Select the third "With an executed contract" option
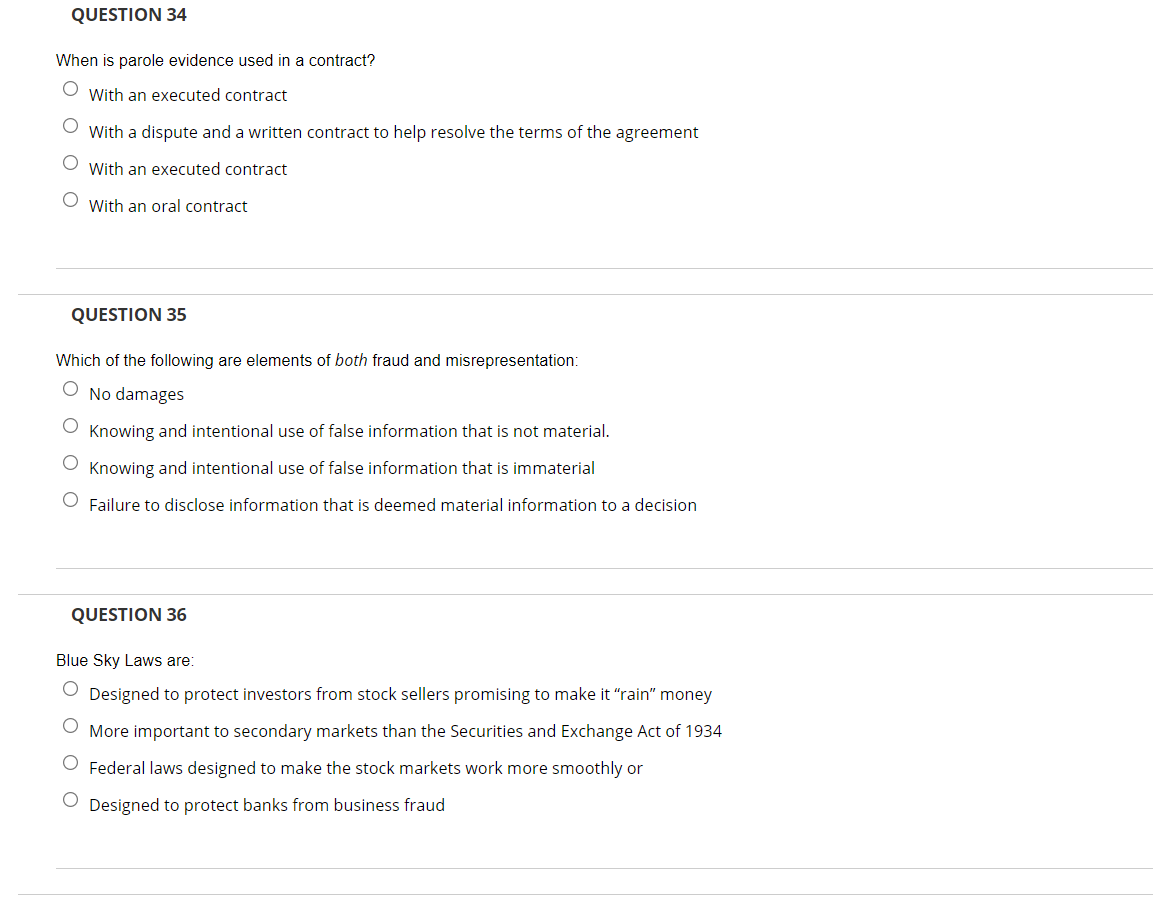This screenshot has width=1153, height=897. 70,162
